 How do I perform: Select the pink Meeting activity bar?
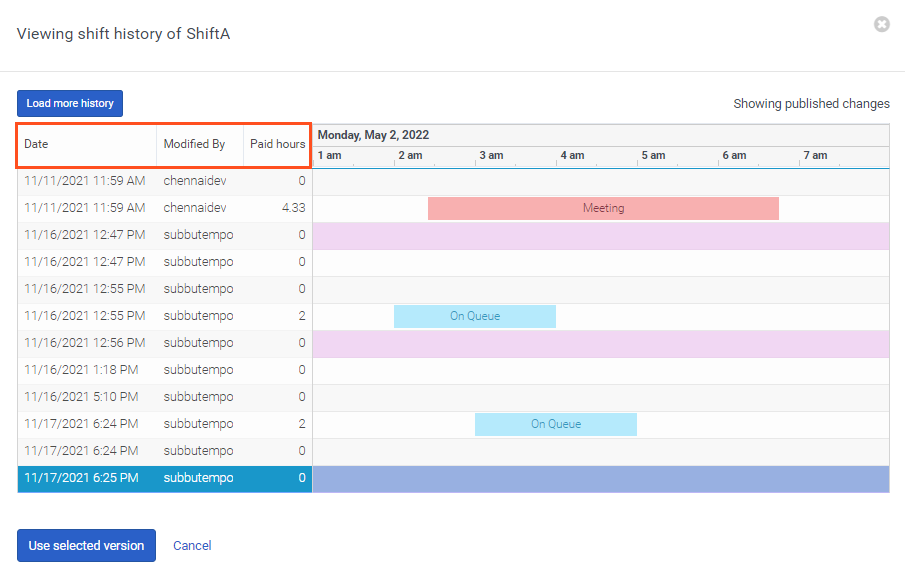[x=603, y=208]
